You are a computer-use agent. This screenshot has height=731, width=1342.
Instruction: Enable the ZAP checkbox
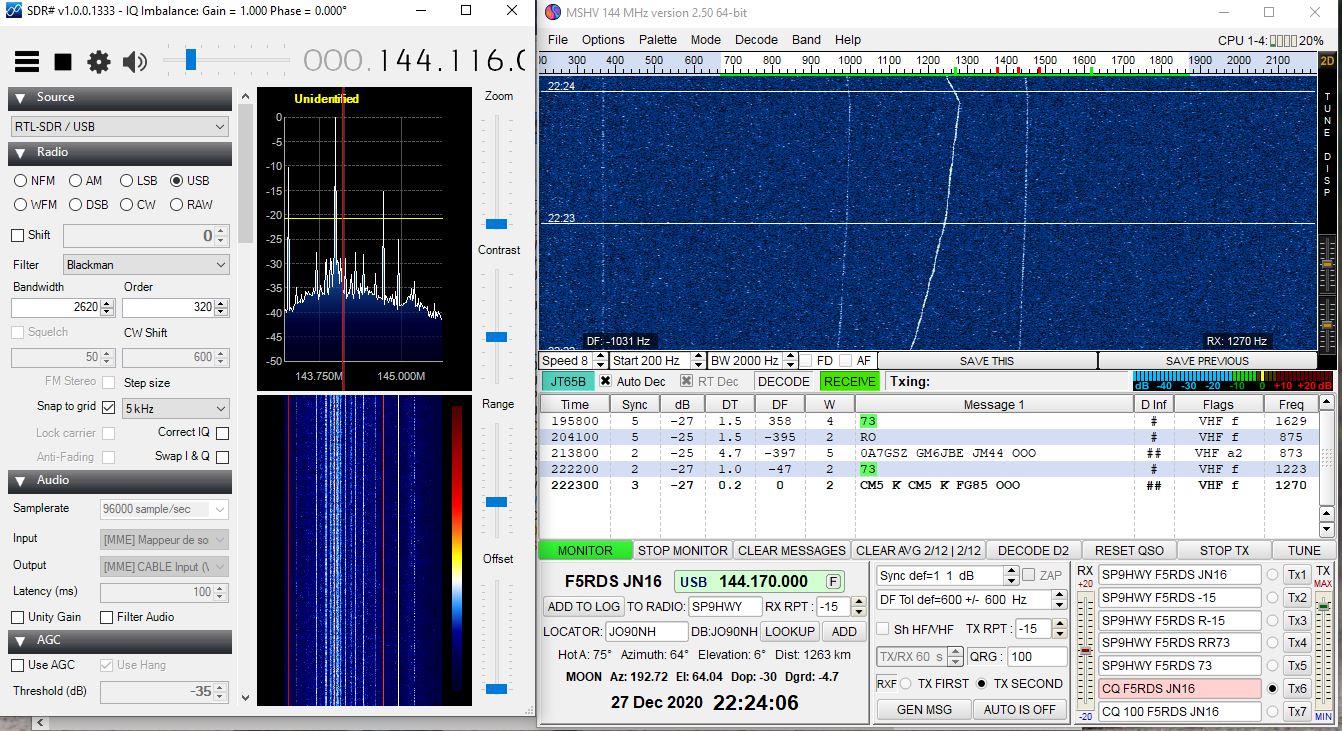point(1029,576)
